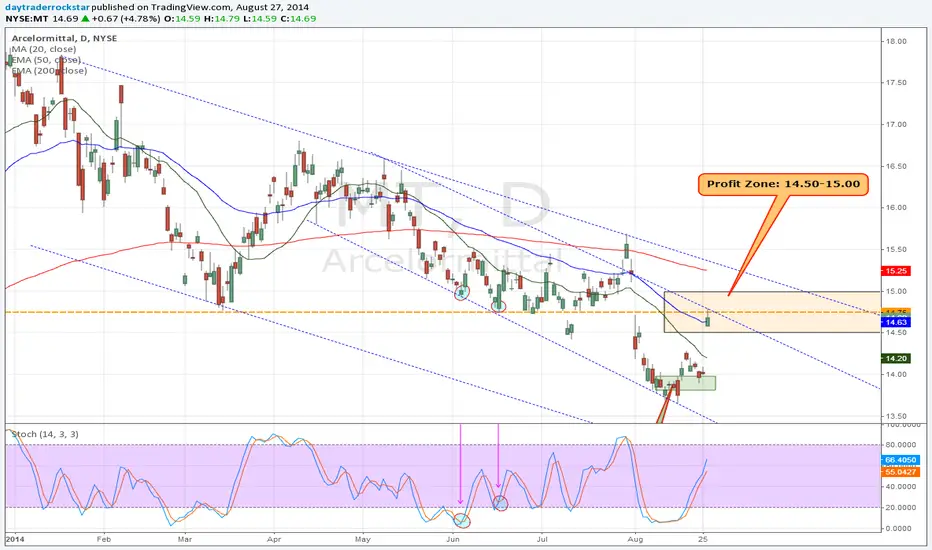Click the 17.00 price axis label
932x550 pixels.
tap(896, 124)
